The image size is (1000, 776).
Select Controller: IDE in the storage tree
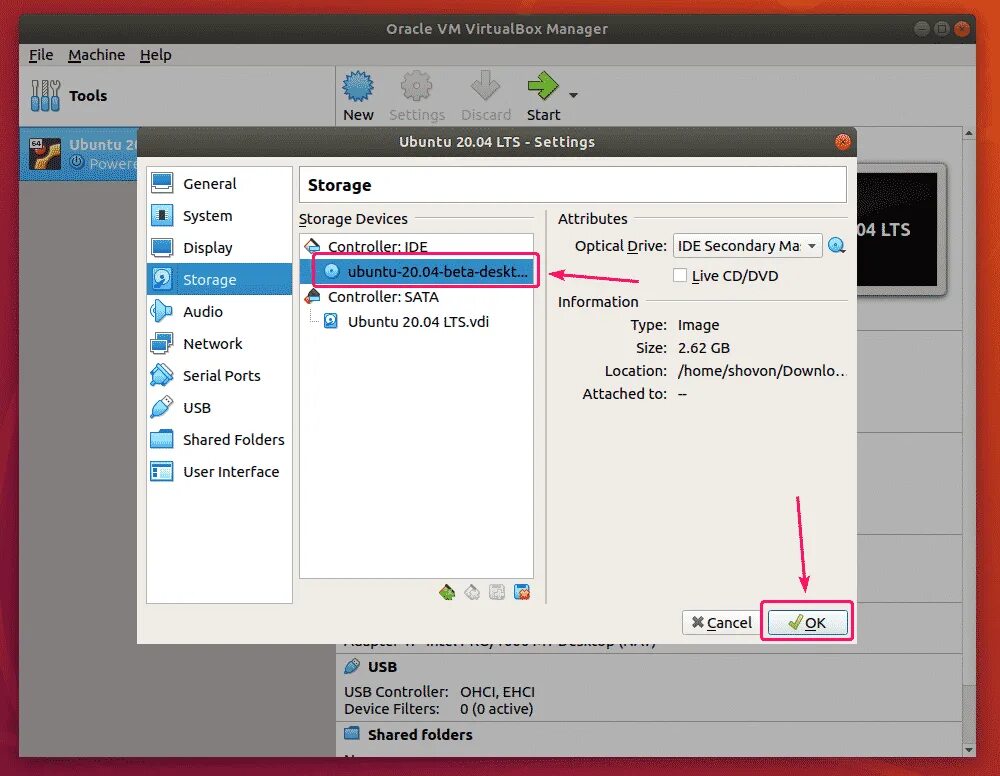pos(416,246)
